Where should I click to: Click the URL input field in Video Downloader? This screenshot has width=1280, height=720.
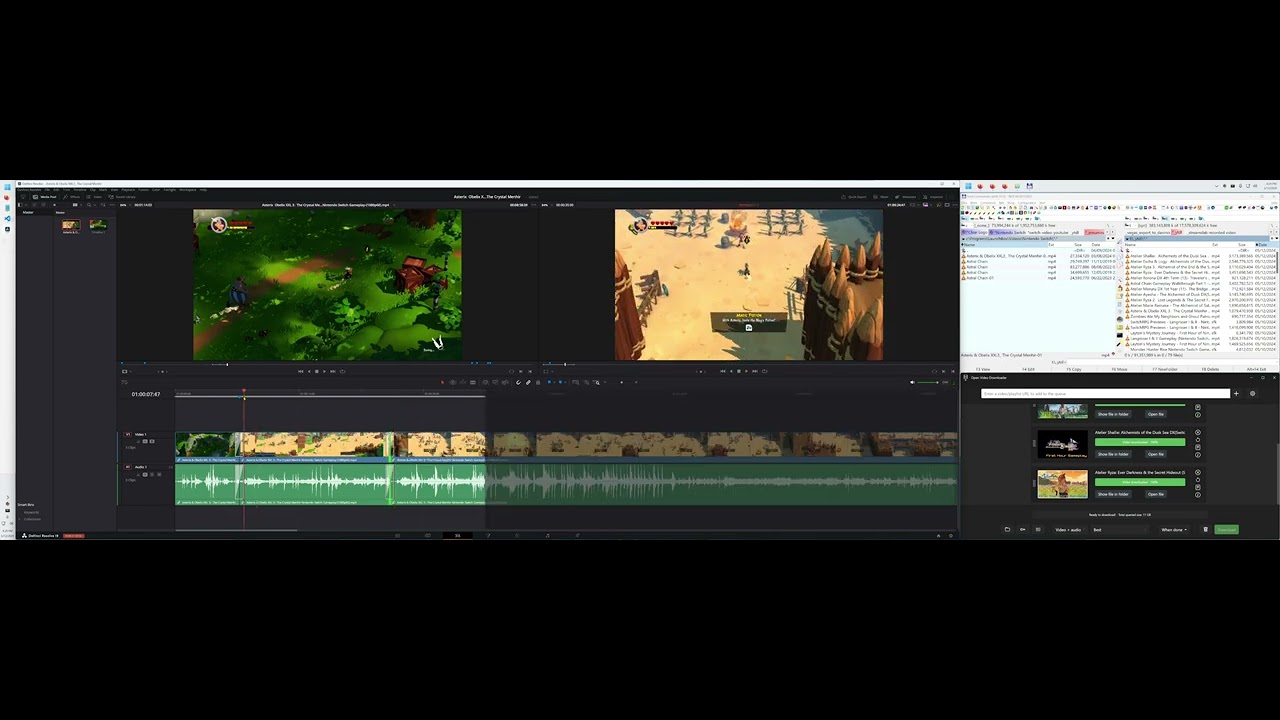click(1106, 393)
